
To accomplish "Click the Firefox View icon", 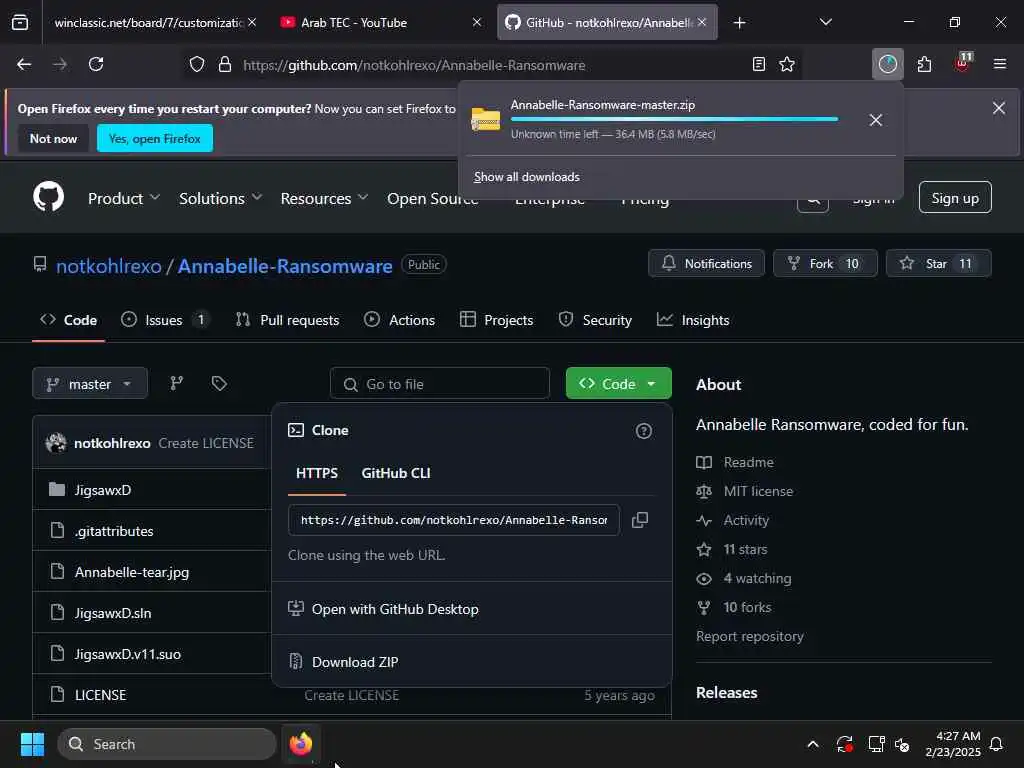I will point(20,22).
